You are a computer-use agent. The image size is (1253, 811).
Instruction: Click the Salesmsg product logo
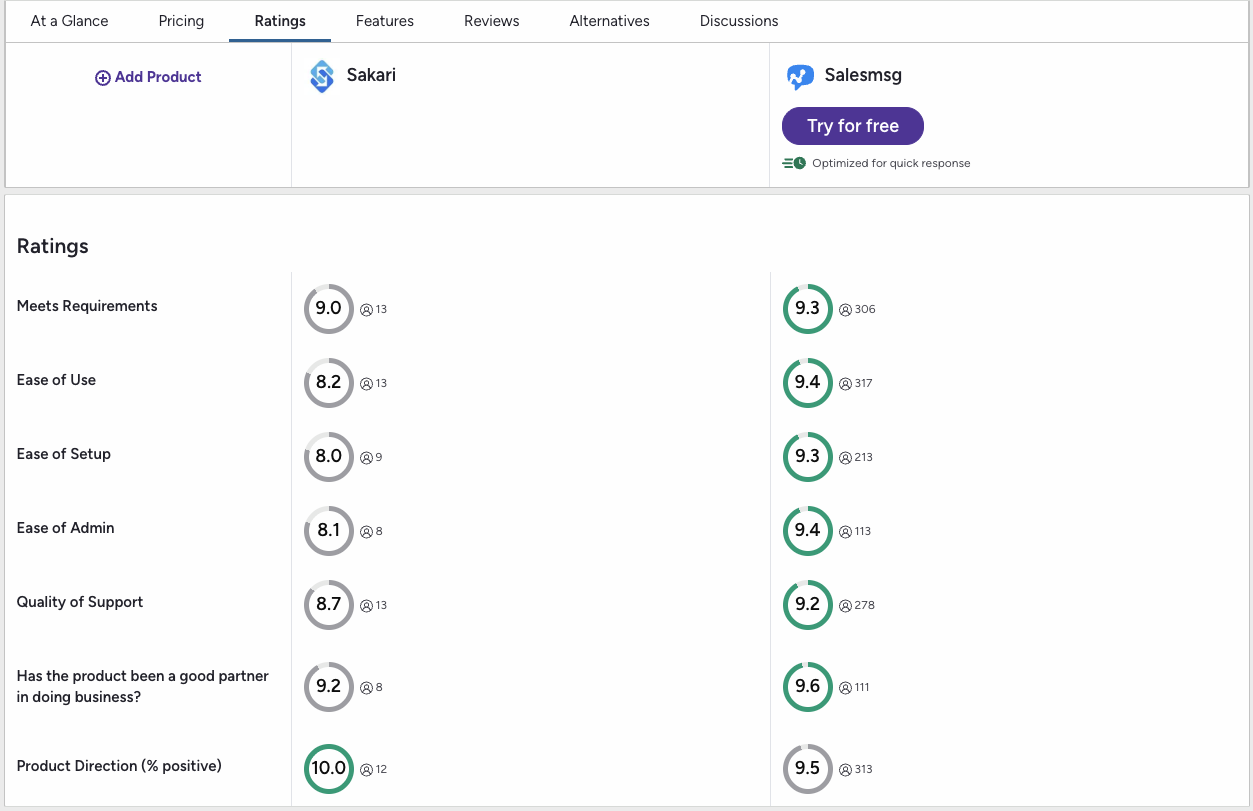pyautogui.click(x=800, y=76)
